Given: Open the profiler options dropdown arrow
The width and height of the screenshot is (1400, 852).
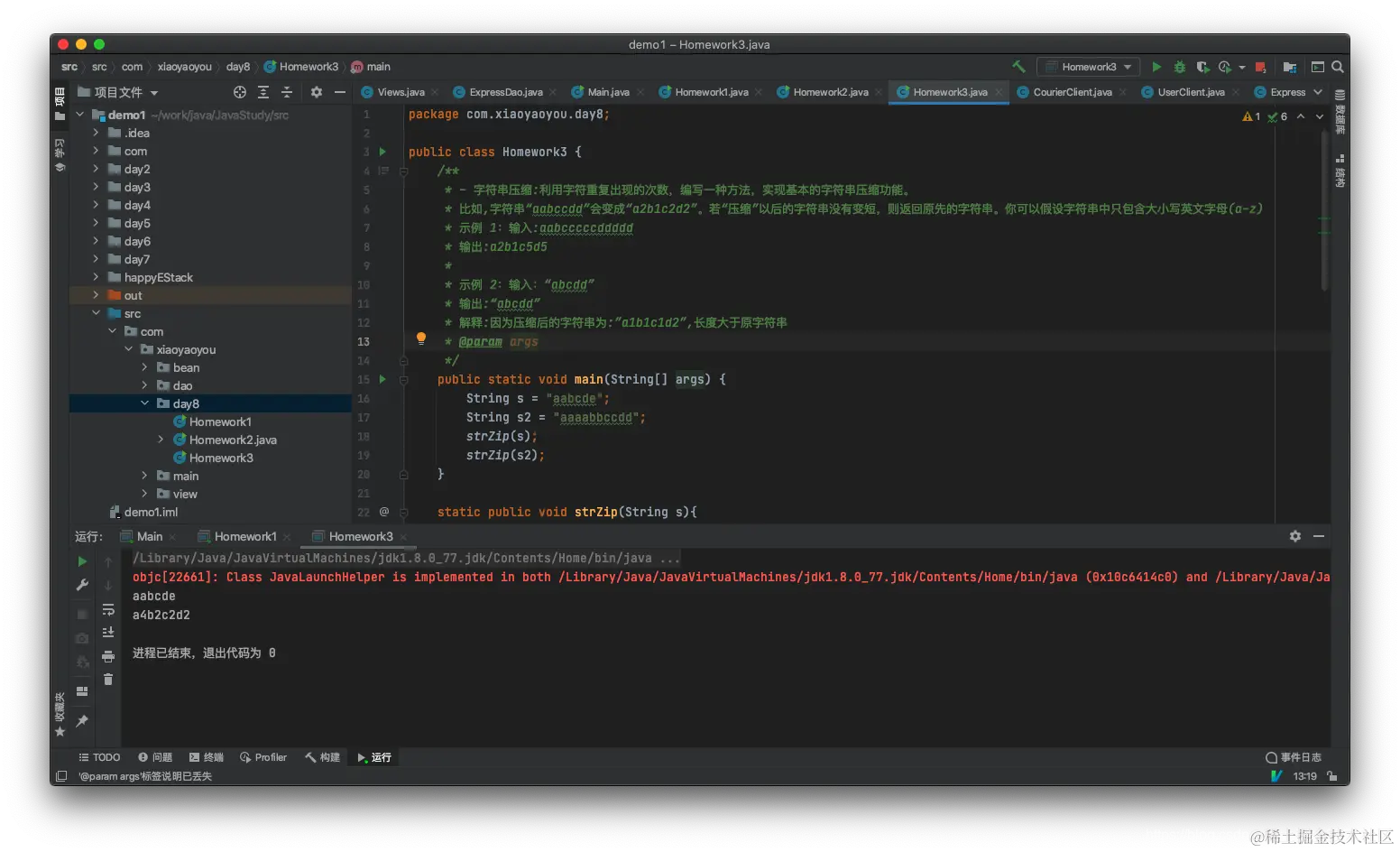Looking at the screenshot, I should point(1242,68).
